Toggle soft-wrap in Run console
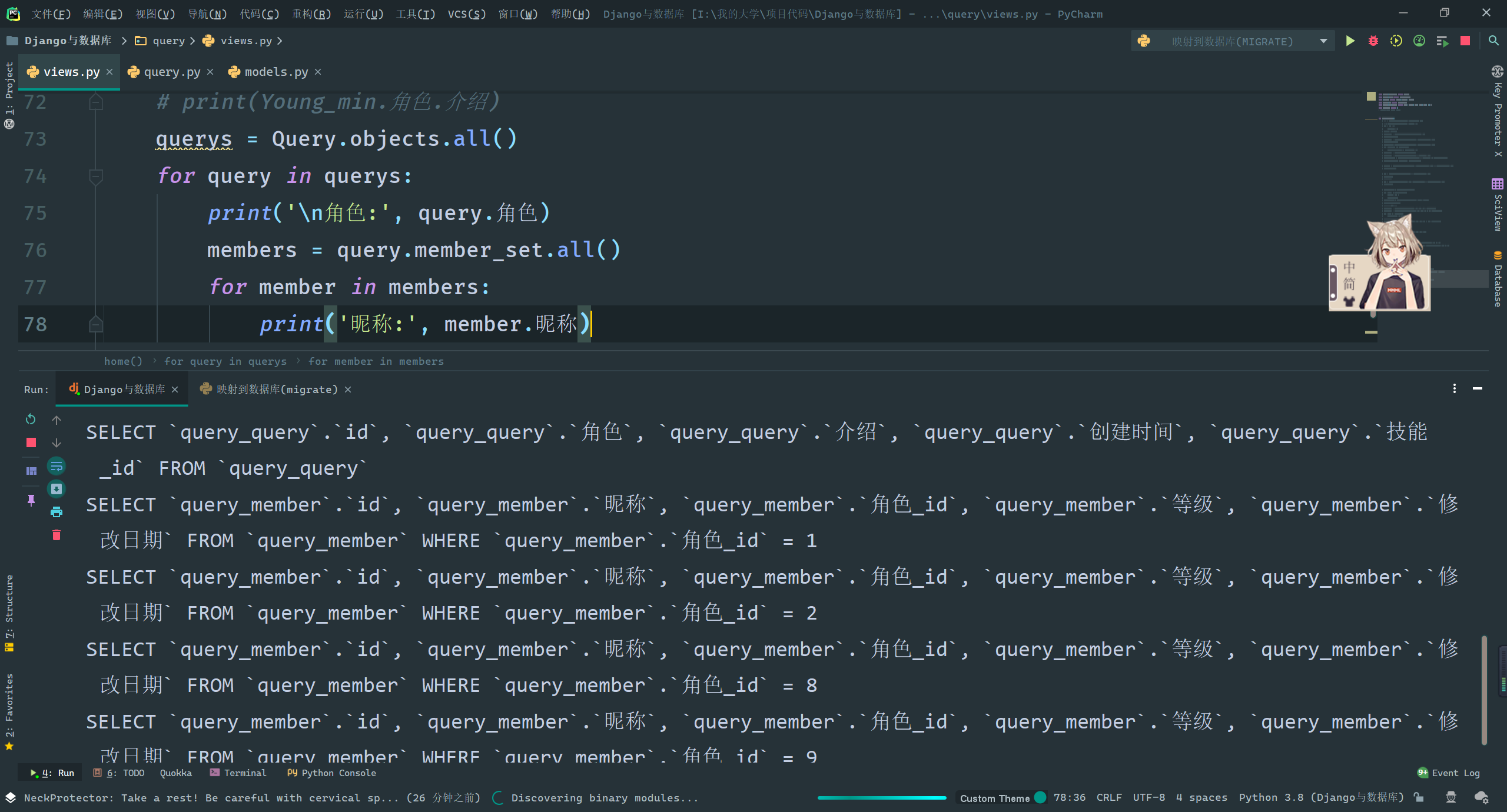 (57, 467)
